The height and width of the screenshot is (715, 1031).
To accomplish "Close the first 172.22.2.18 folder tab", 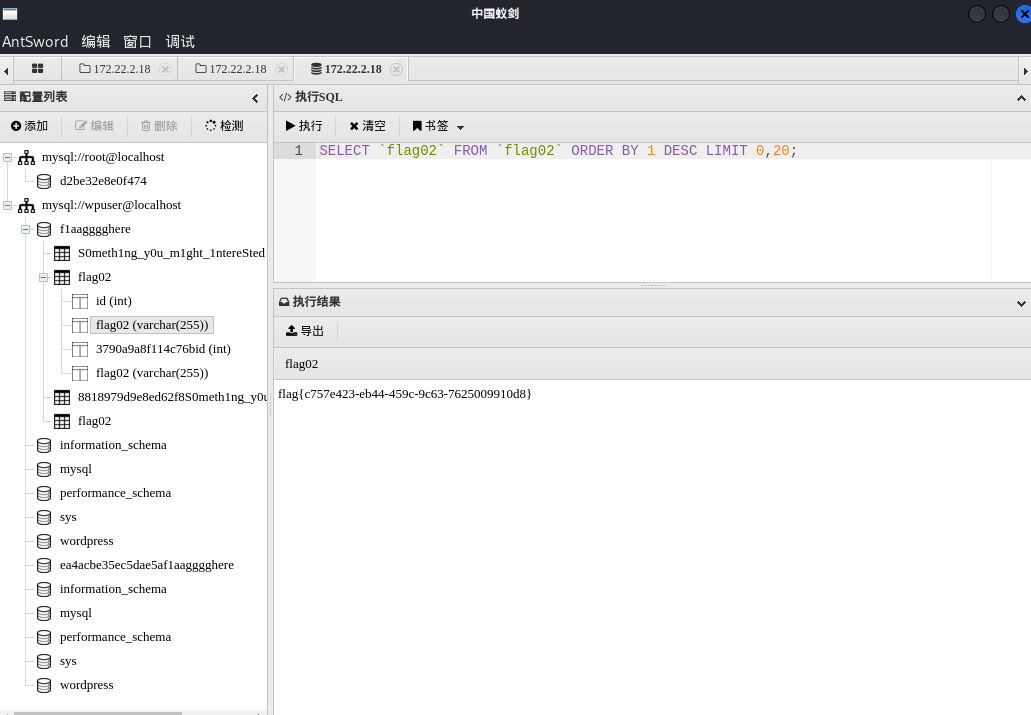I will (165, 69).
